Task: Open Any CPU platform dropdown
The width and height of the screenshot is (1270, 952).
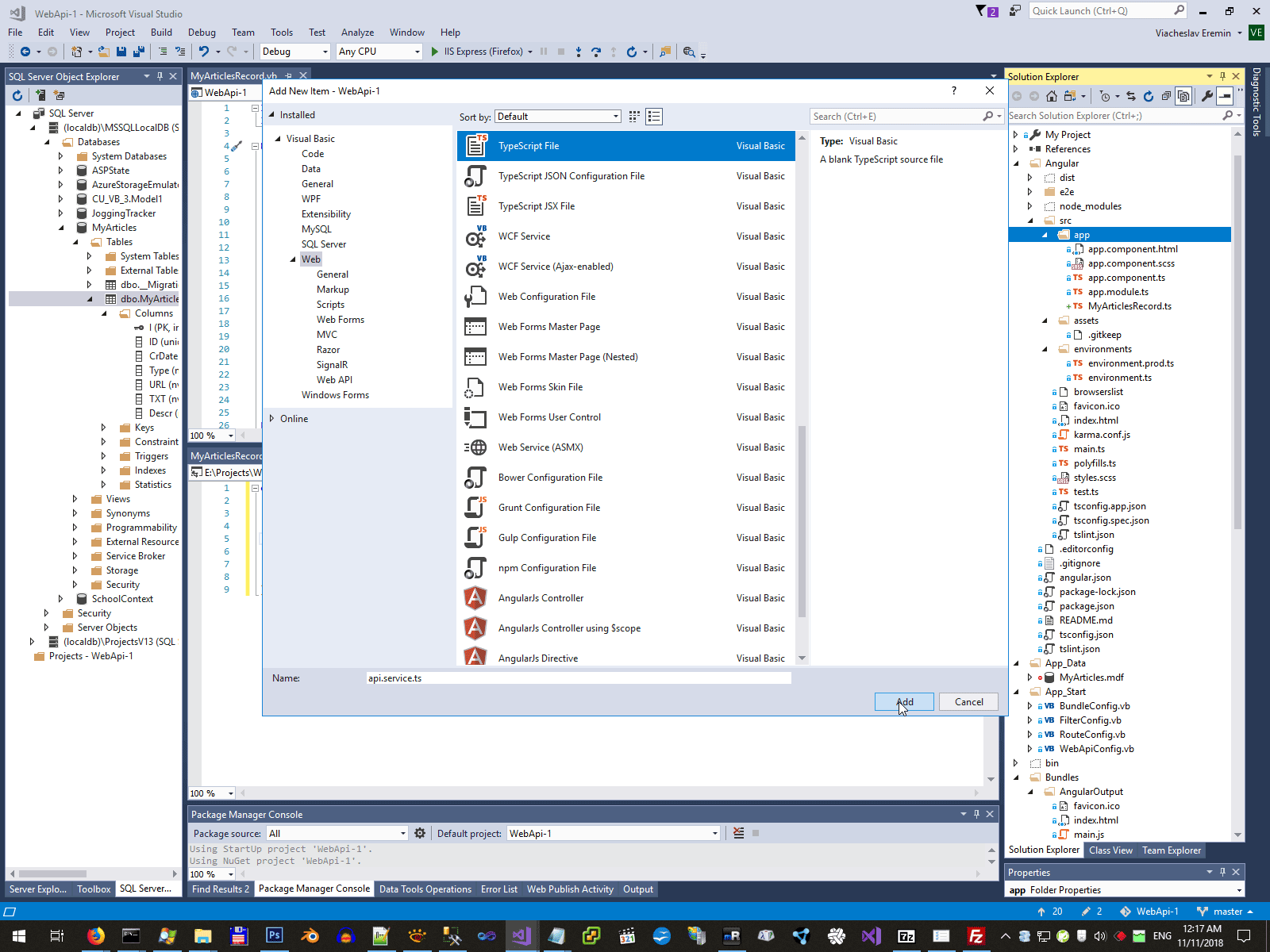Action: point(379,52)
